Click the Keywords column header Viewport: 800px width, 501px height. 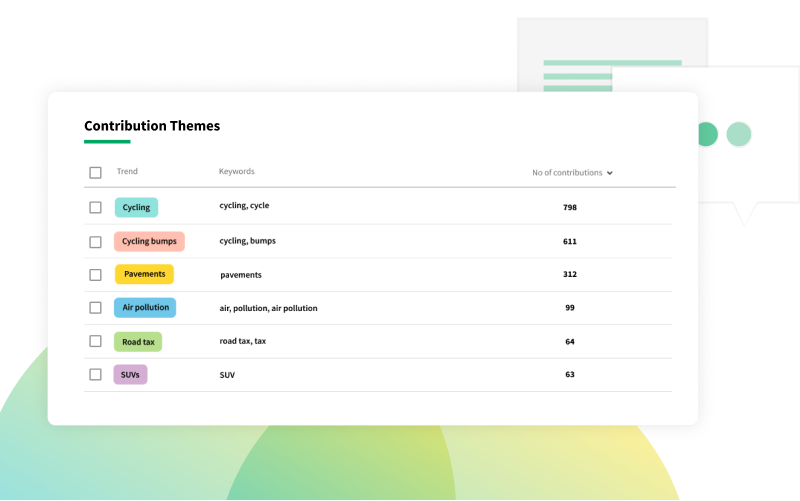237,171
